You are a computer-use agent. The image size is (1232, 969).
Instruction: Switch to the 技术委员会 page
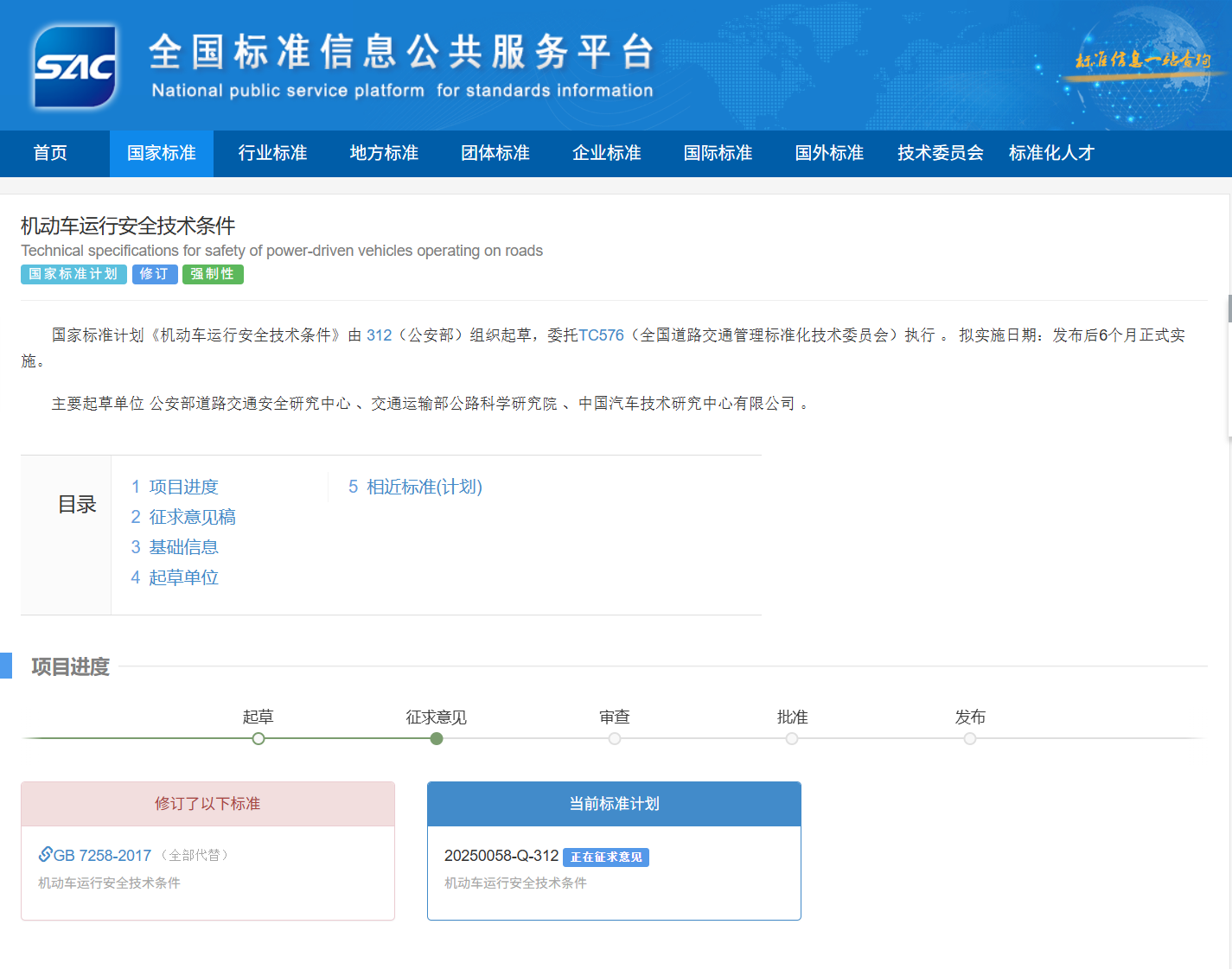click(x=940, y=153)
